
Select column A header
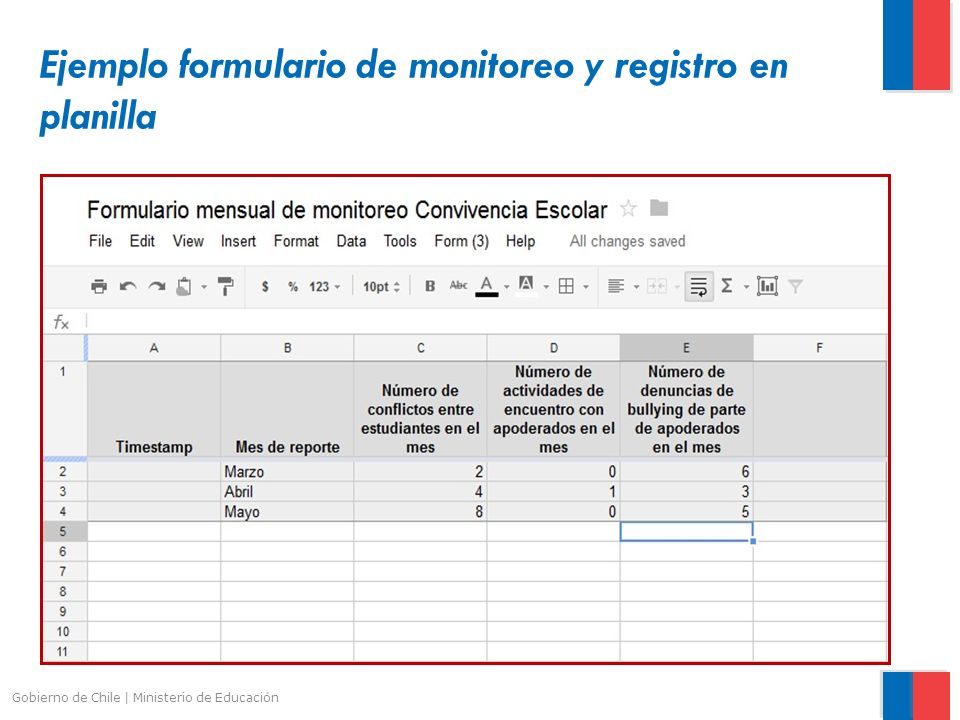tap(154, 348)
